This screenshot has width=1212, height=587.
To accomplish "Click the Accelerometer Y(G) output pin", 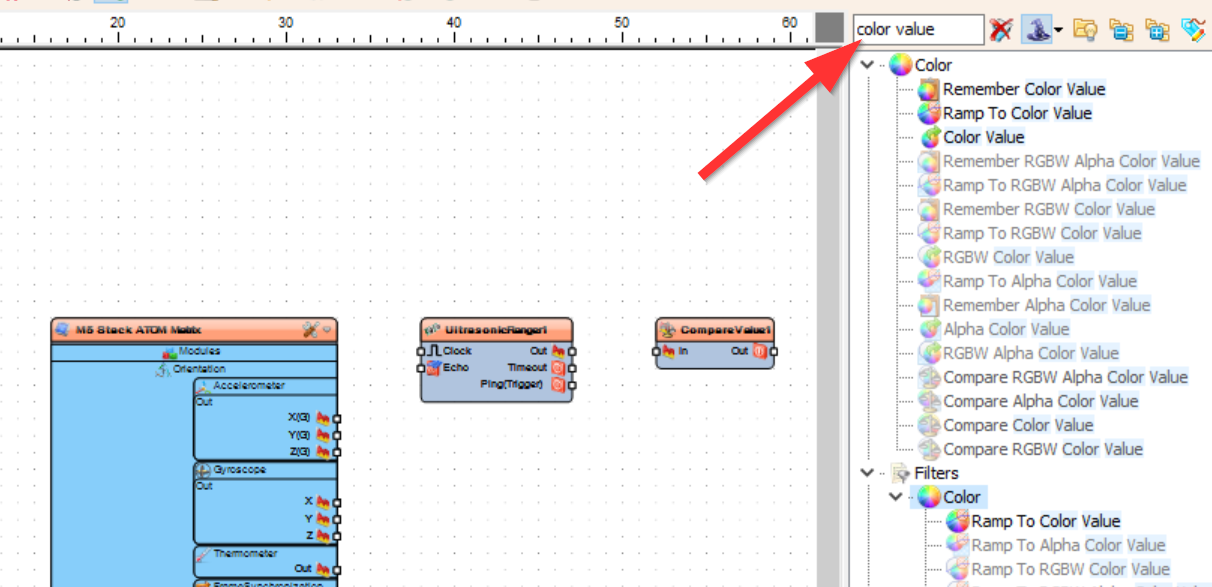I will [337, 435].
